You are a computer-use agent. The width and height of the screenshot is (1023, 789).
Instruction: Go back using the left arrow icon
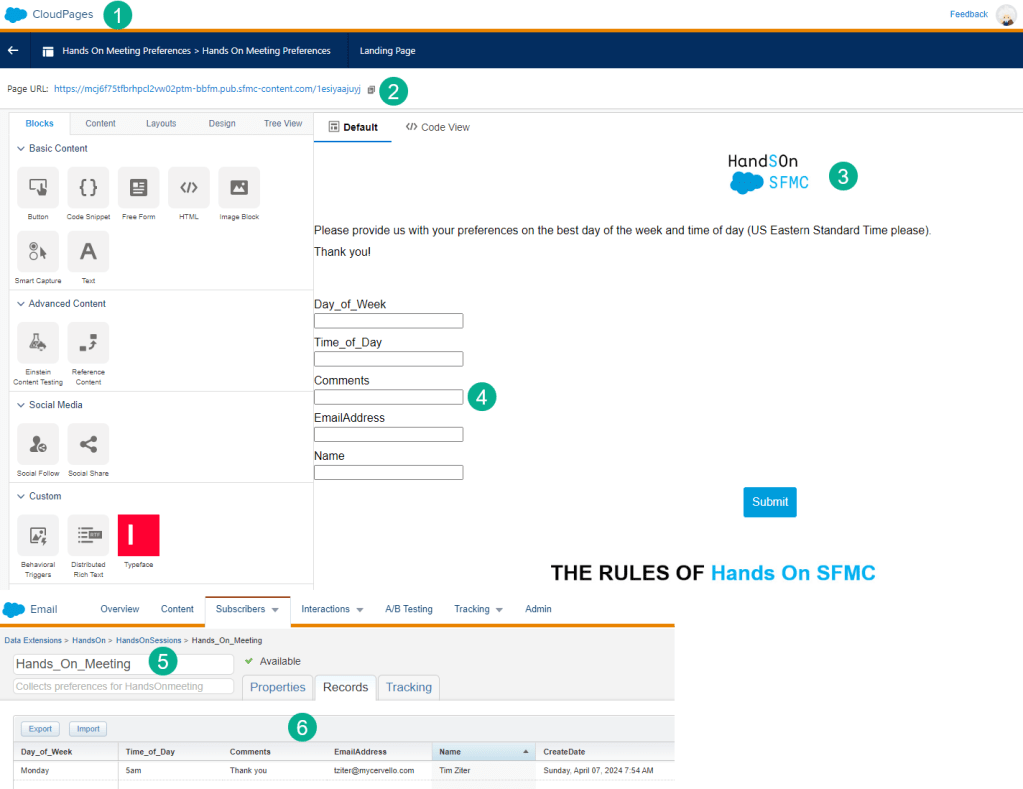pos(13,51)
